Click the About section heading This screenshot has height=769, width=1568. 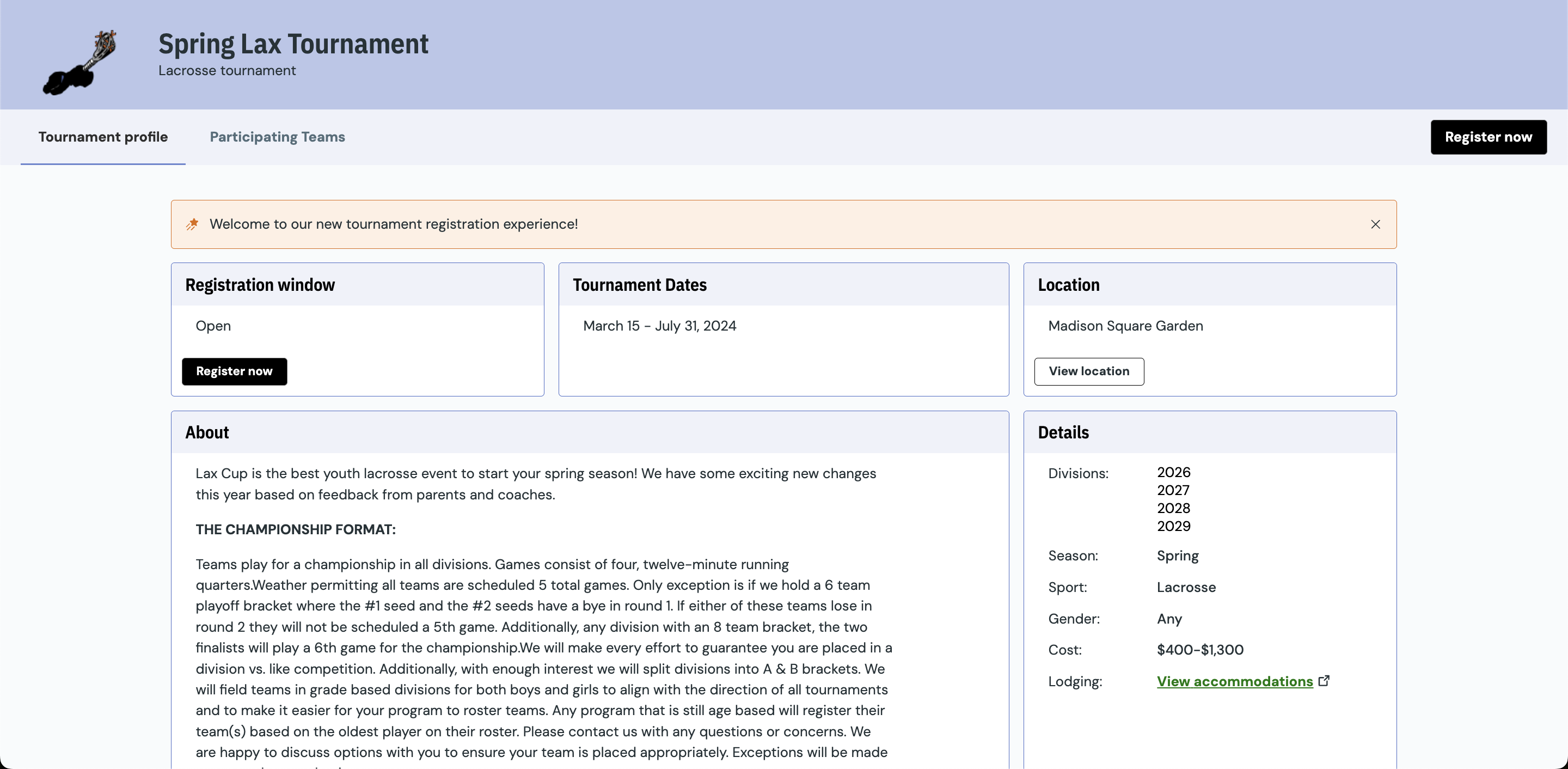207,432
